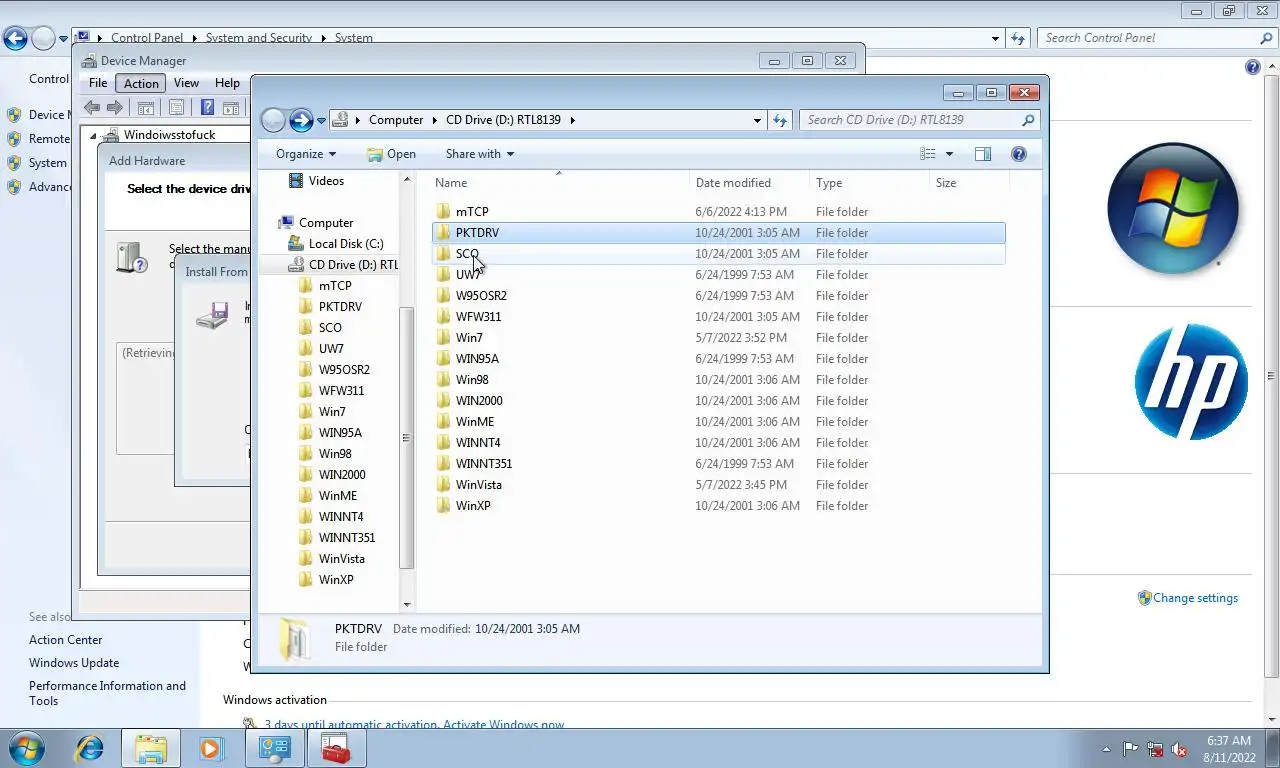The height and width of the screenshot is (768, 1280).
Task: Open Help menu in Device Manager
Action: [x=227, y=83]
